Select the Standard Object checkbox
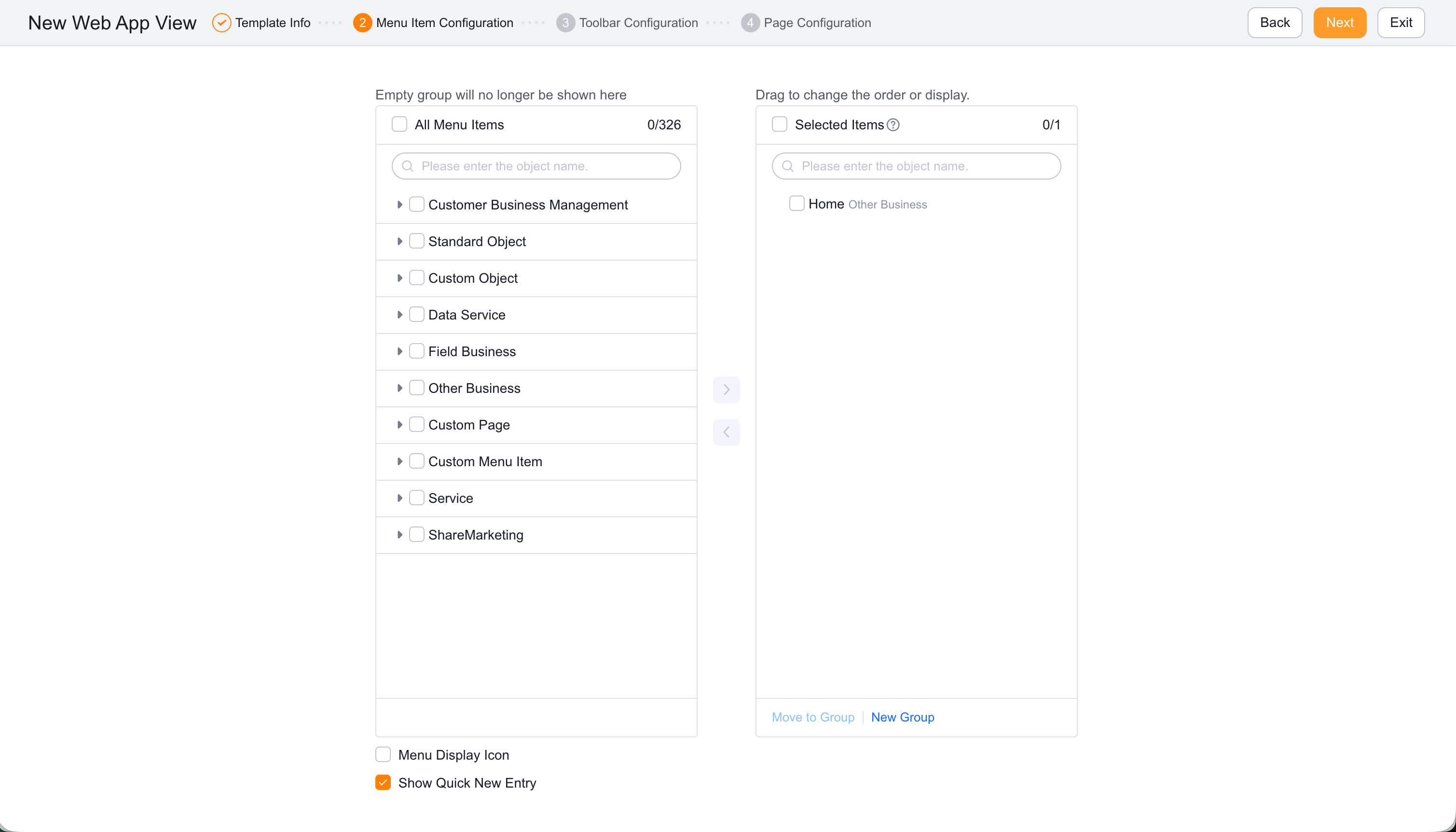The image size is (1456, 832). point(417,240)
